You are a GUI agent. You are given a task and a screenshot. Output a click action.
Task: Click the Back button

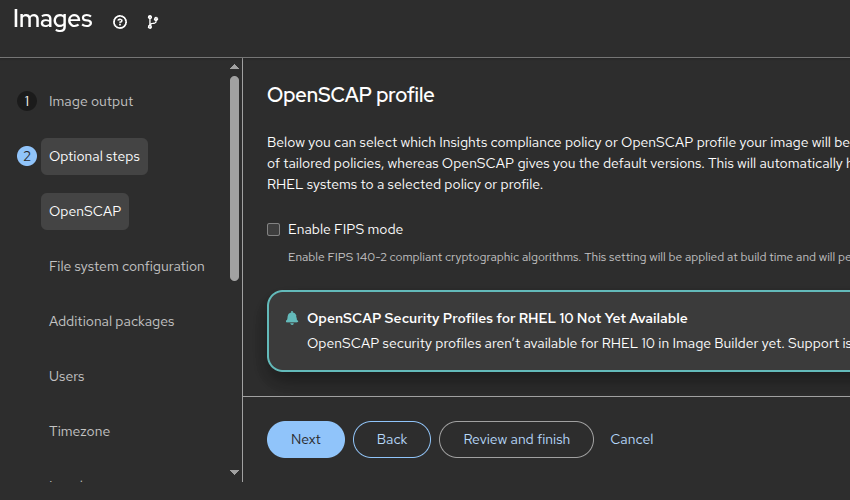(392, 439)
